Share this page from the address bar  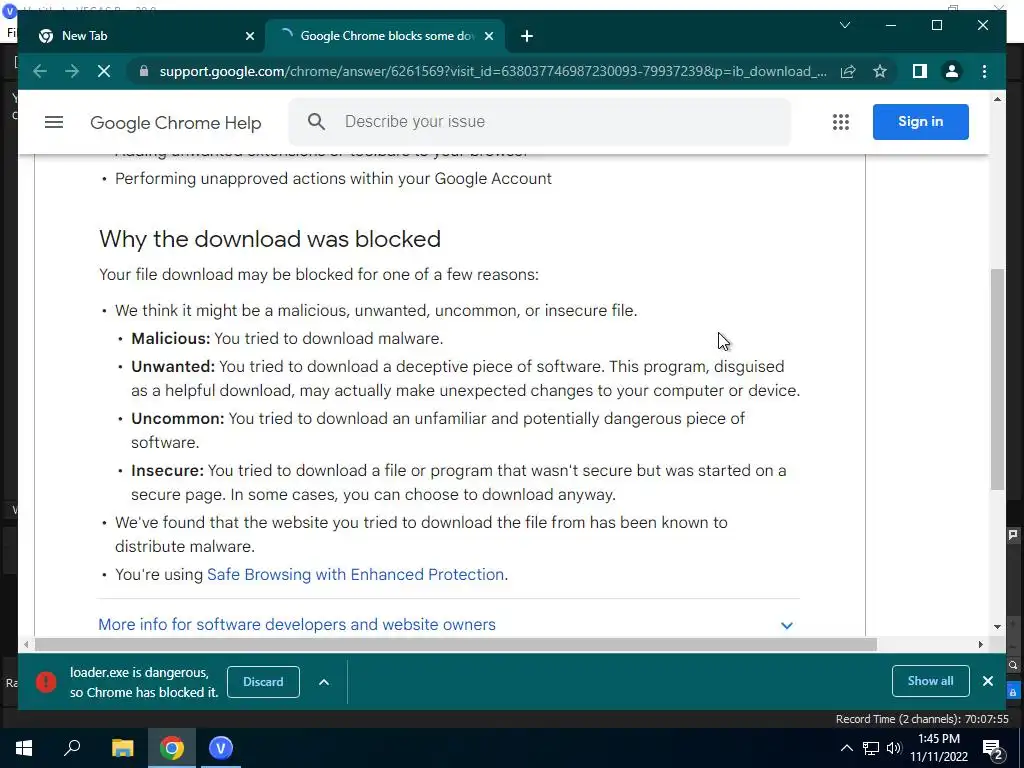(x=848, y=71)
